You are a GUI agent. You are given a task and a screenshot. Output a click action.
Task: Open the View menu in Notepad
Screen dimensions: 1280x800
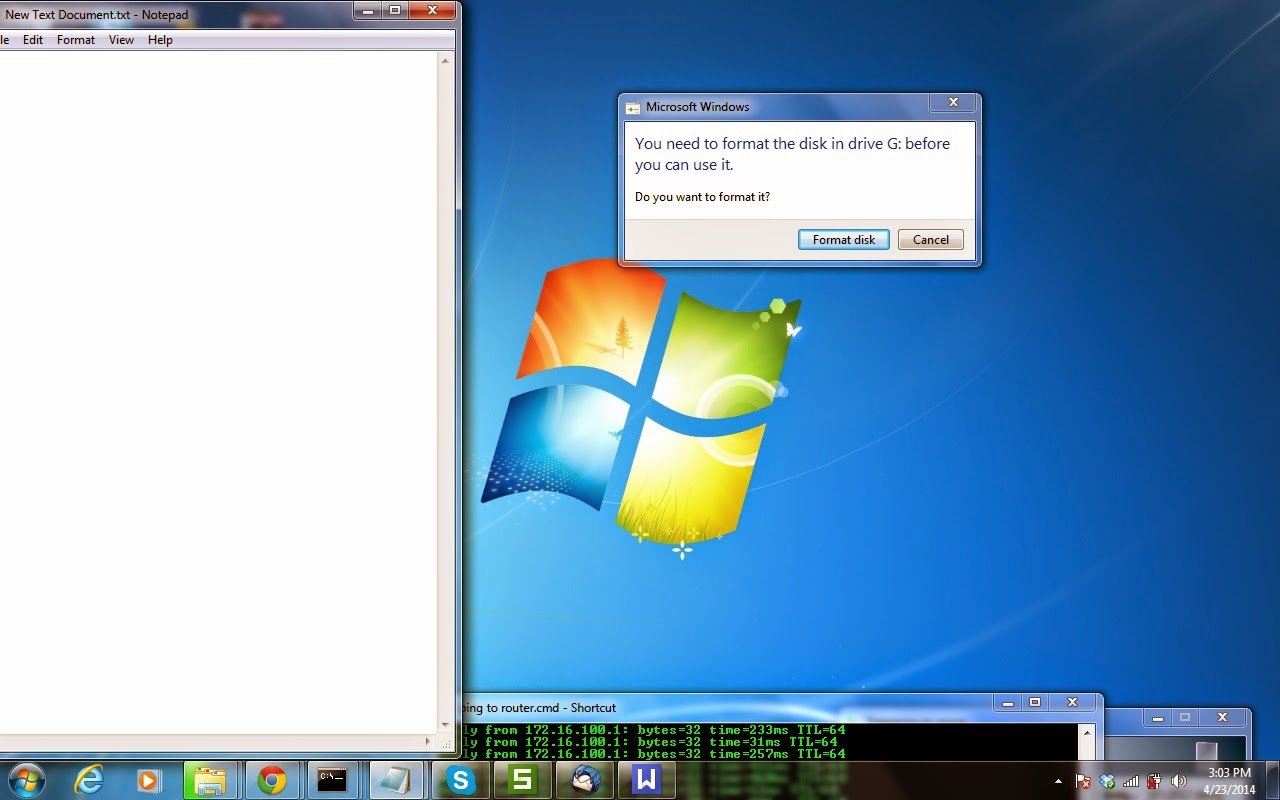pos(121,40)
